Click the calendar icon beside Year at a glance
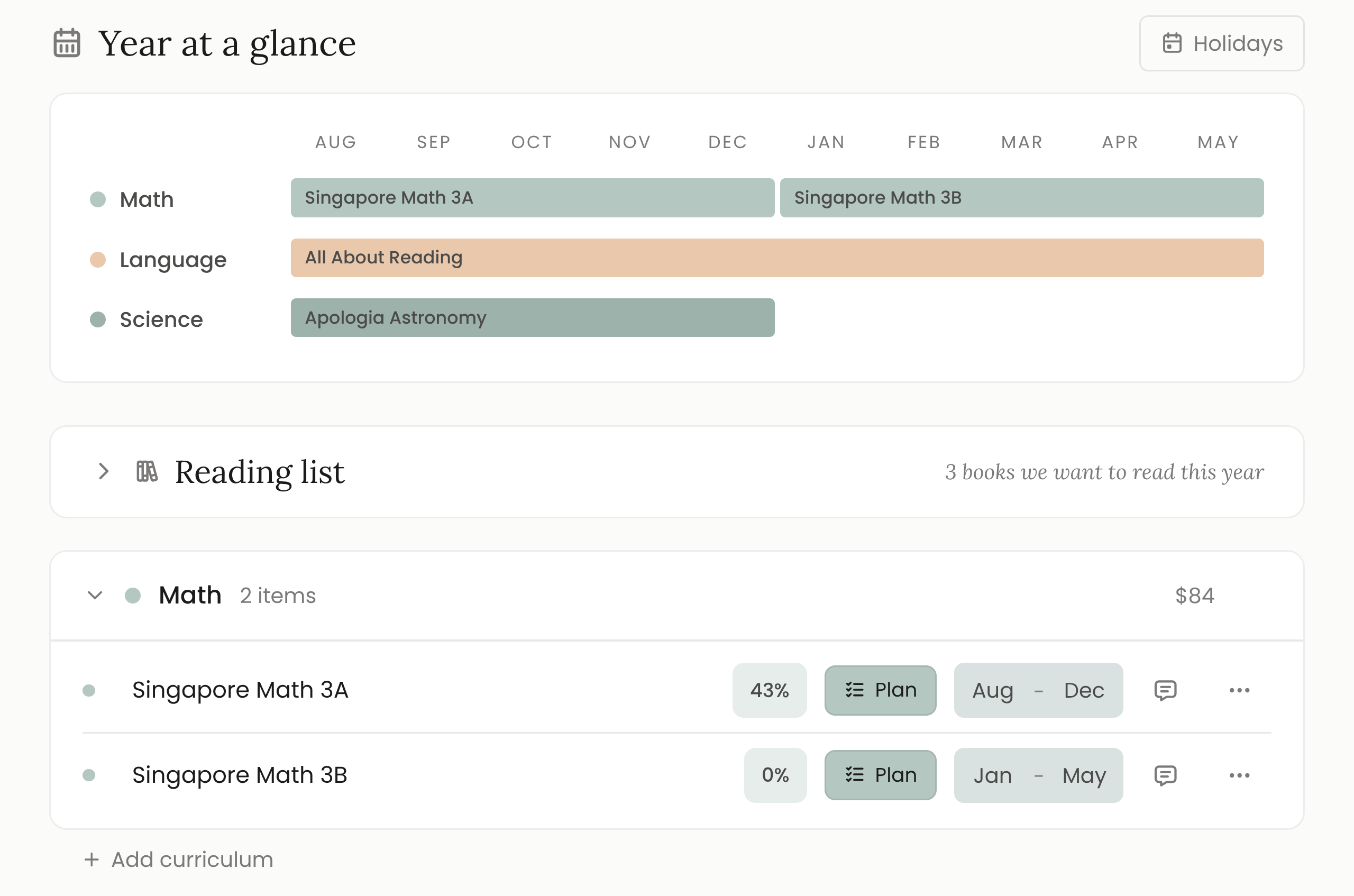Image resolution: width=1354 pixels, height=896 pixels. (67, 43)
